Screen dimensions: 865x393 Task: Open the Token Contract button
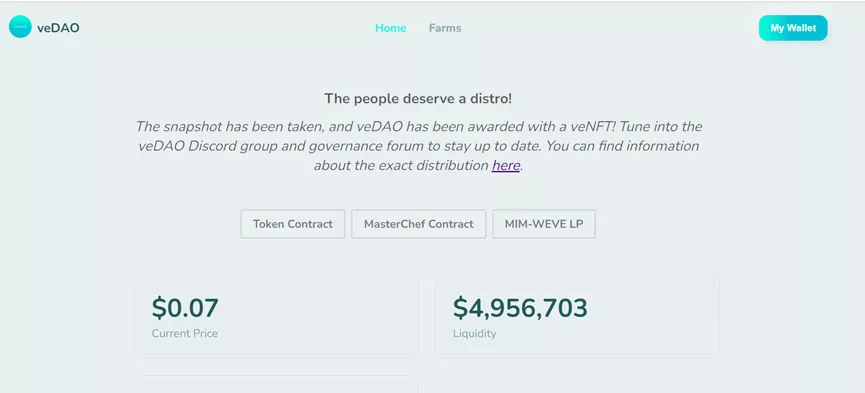click(292, 224)
